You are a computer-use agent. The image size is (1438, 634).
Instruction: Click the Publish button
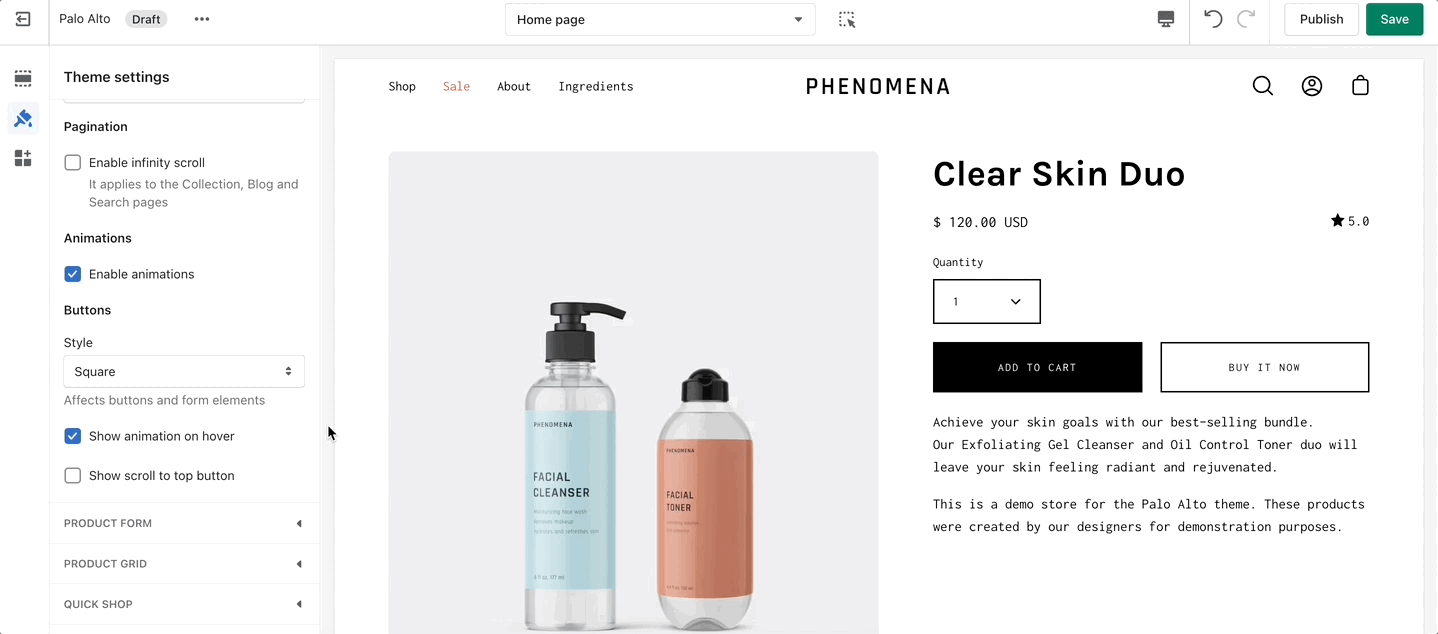(x=1321, y=19)
